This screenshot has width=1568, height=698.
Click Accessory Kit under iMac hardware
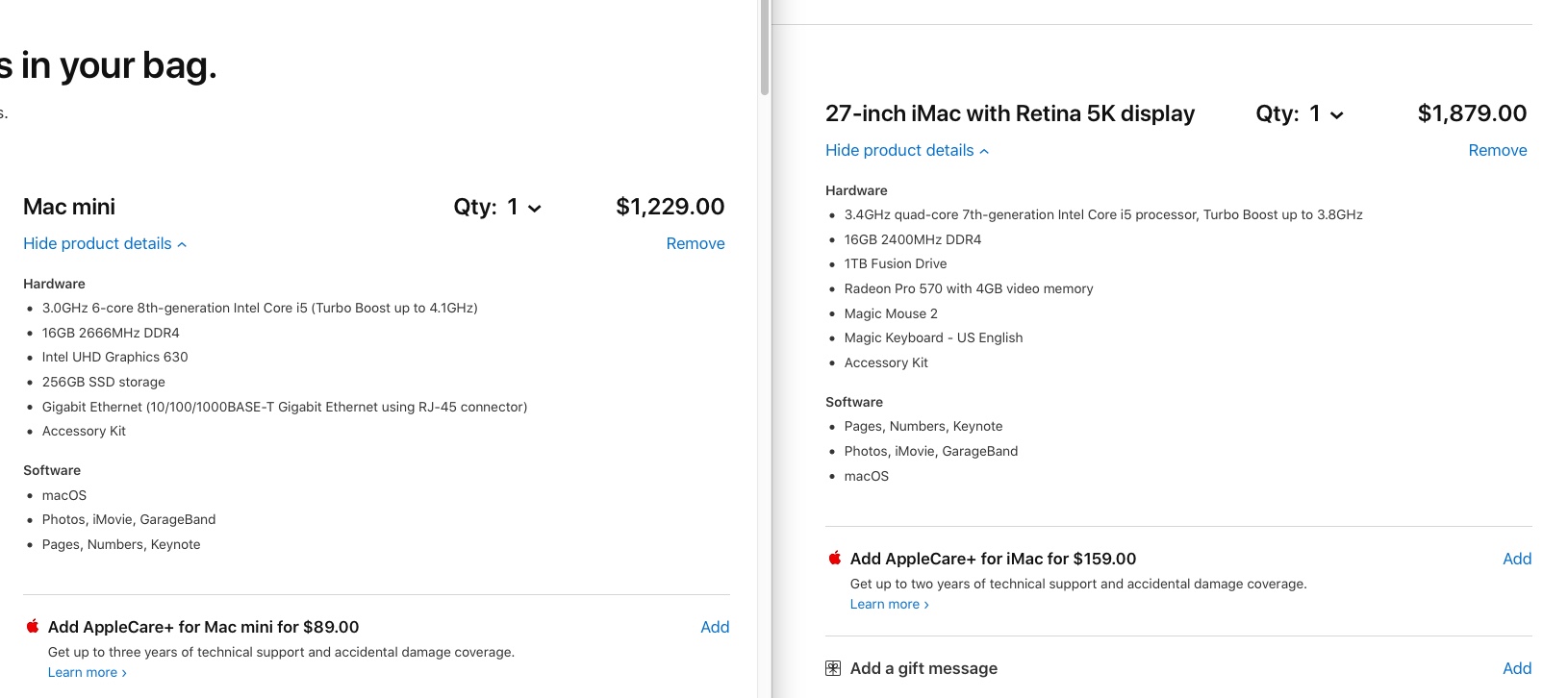pos(886,363)
